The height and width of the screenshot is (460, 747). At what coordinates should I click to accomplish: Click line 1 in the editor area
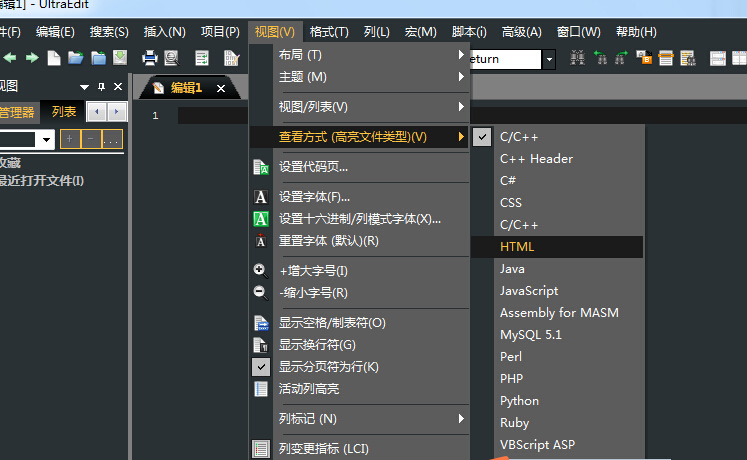click(x=462, y=116)
